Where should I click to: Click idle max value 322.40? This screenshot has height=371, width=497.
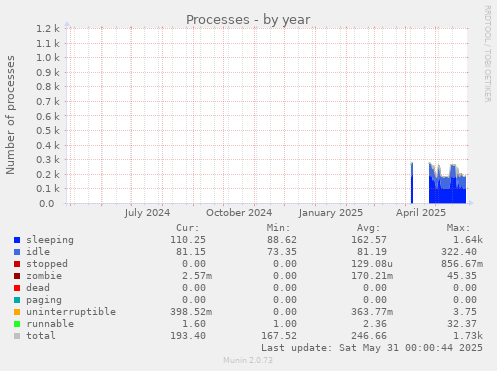click(x=459, y=252)
